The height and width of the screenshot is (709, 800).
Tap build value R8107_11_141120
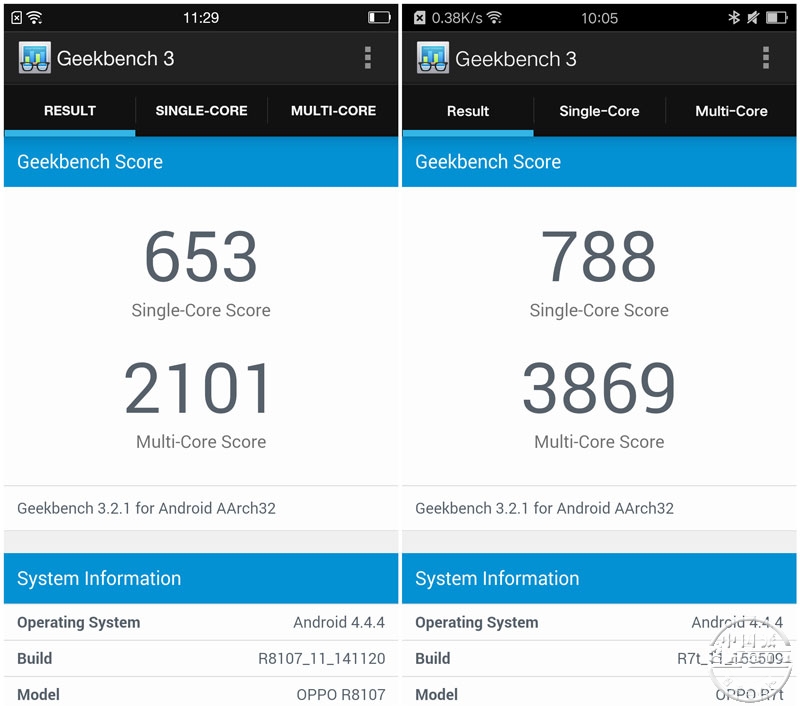click(x=321, y=659)
